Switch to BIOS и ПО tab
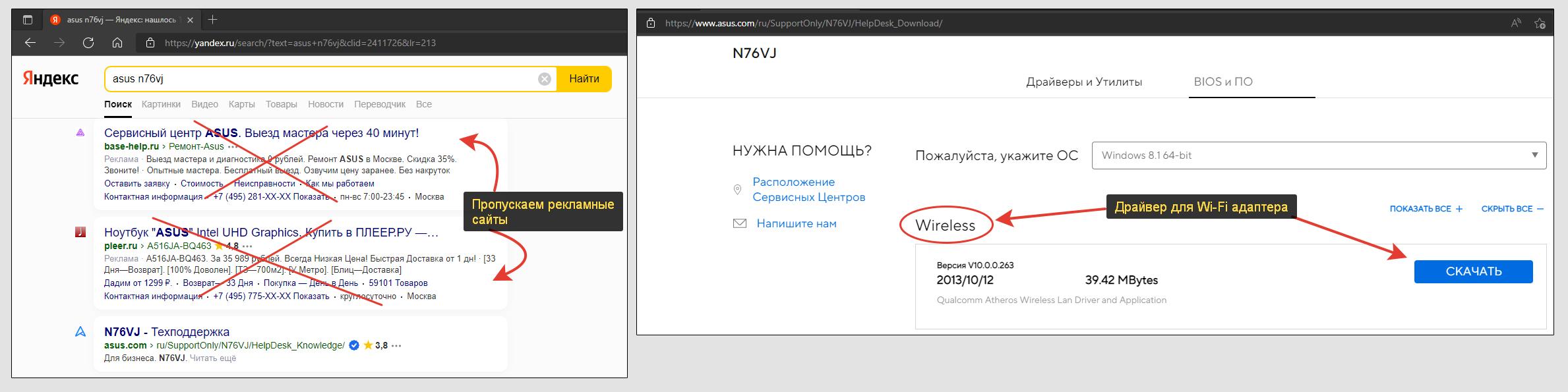 point(1223,82)
